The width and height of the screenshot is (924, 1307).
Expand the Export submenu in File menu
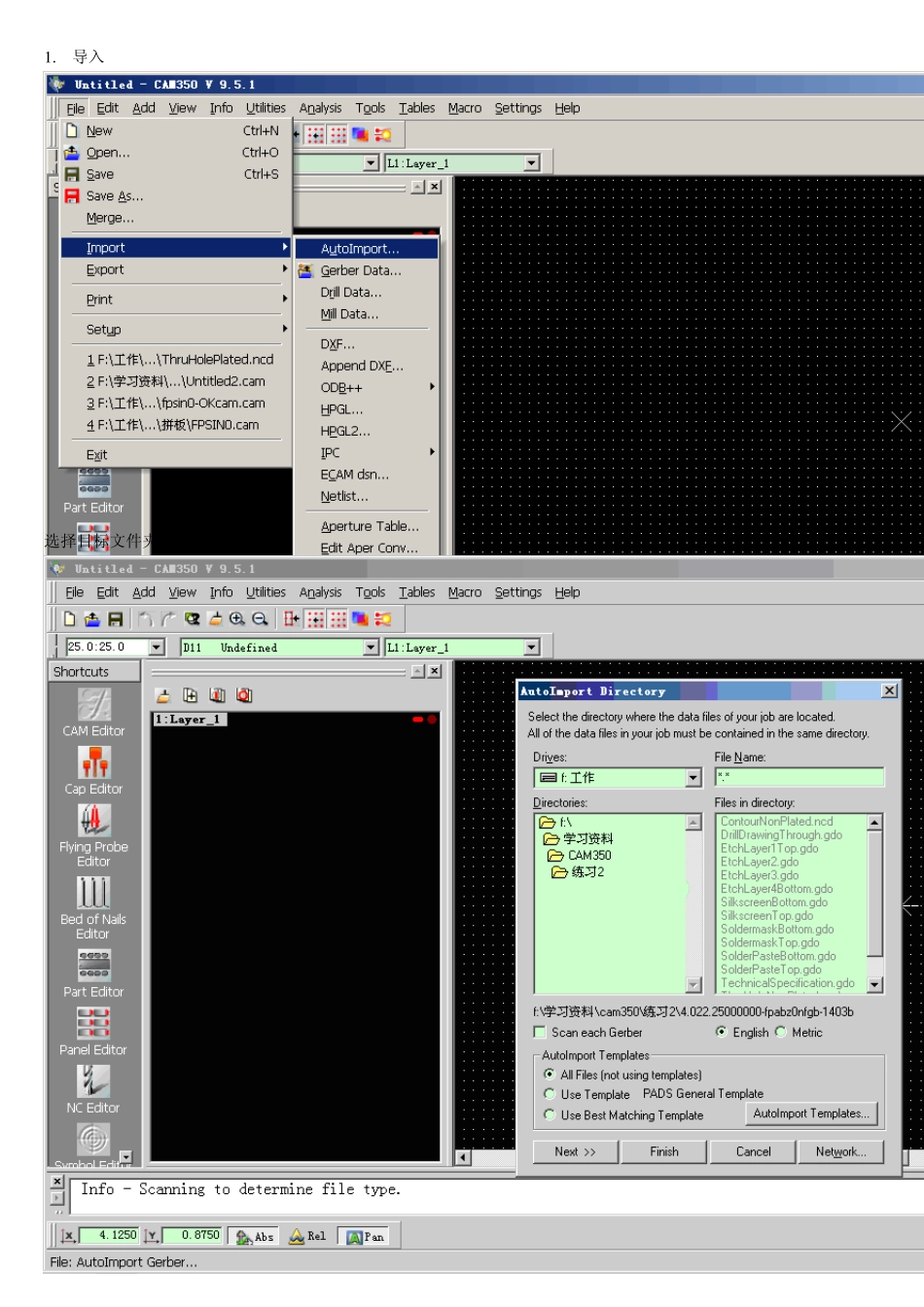pyautogui.click(x=176, y=270)
